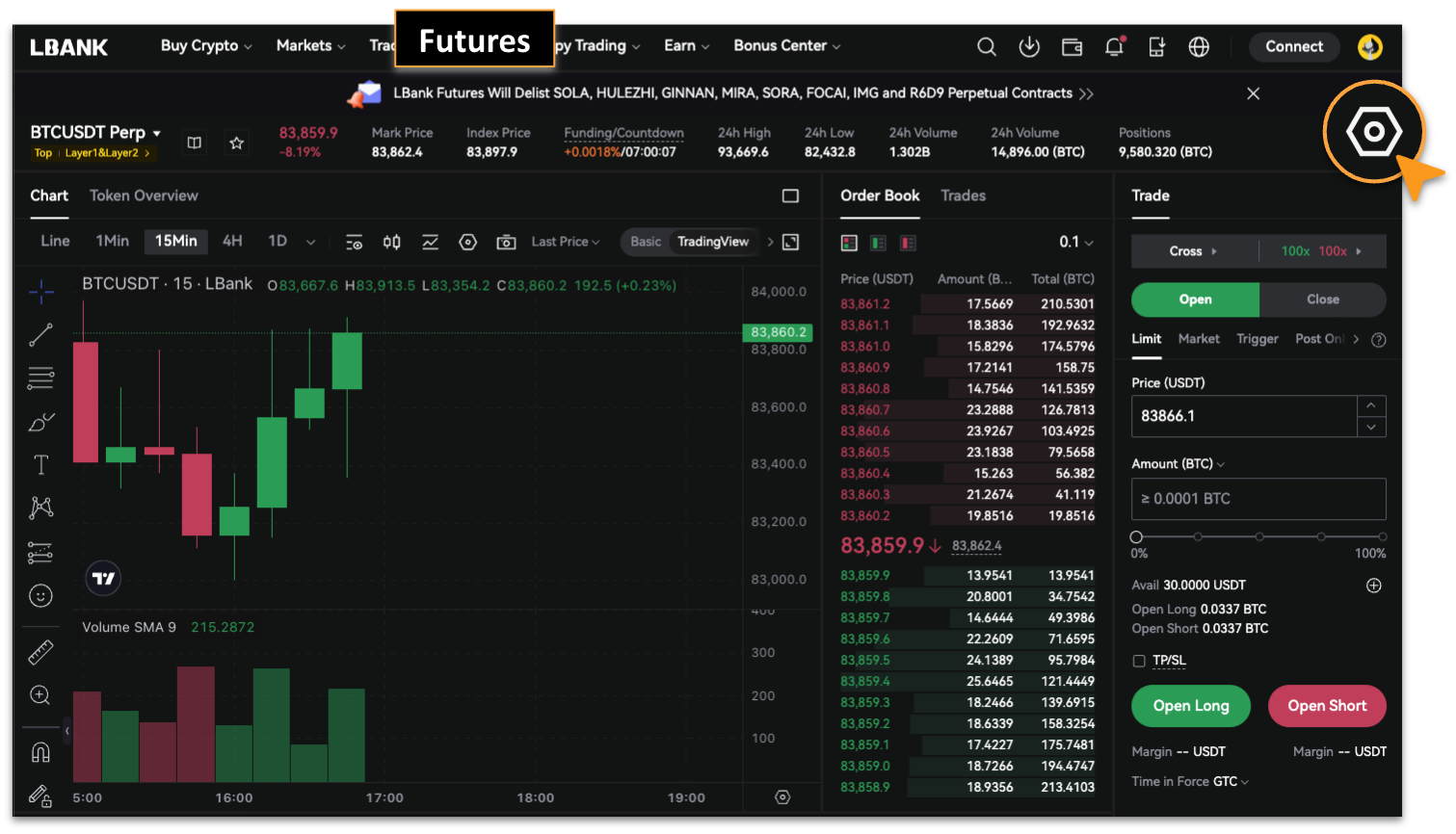Expand the BTCUSDT Perp pair dropdown
1456x834 pixels.
(x=157, y=133)
